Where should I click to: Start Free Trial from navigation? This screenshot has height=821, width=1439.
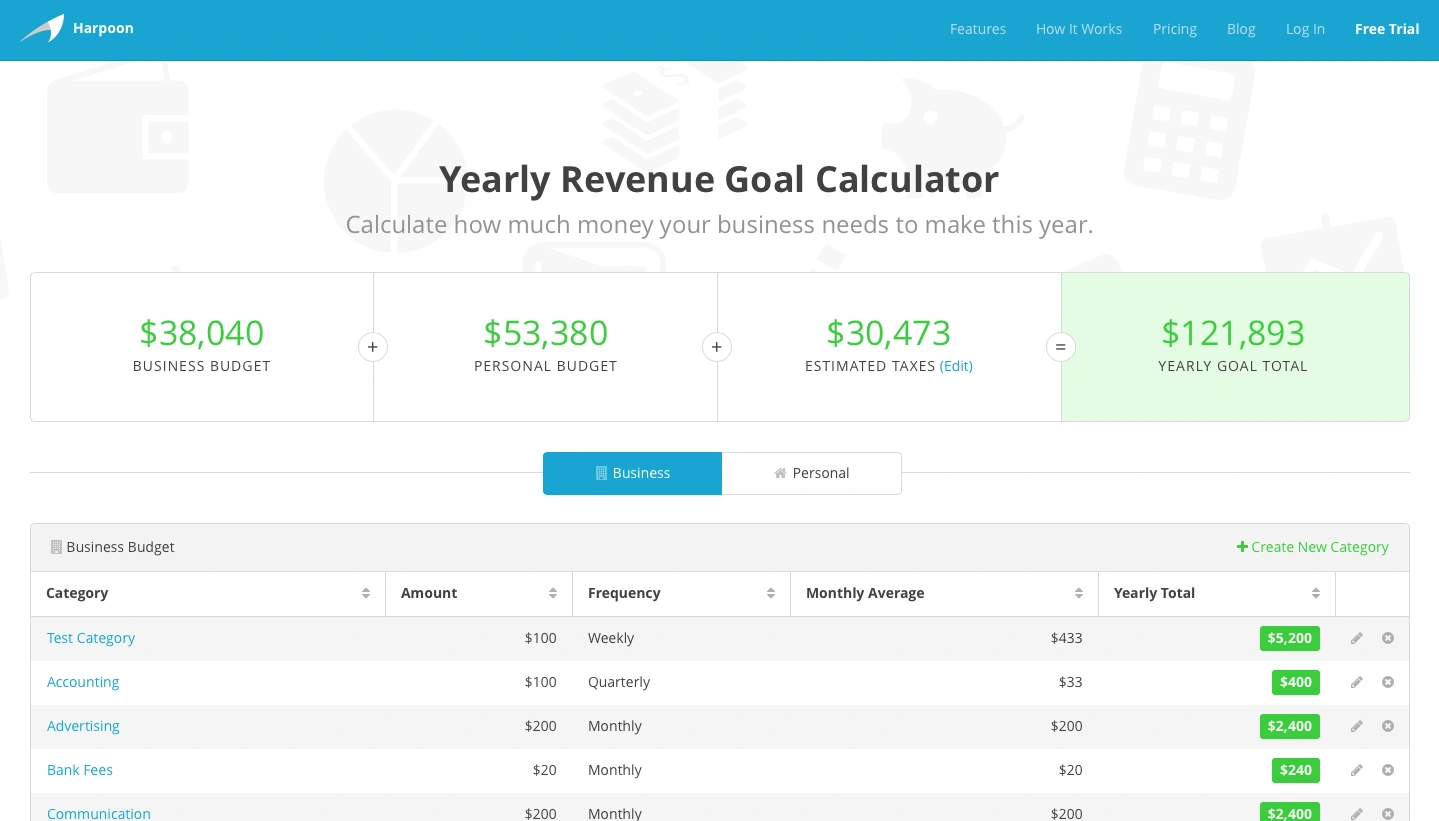[1386, 29]
